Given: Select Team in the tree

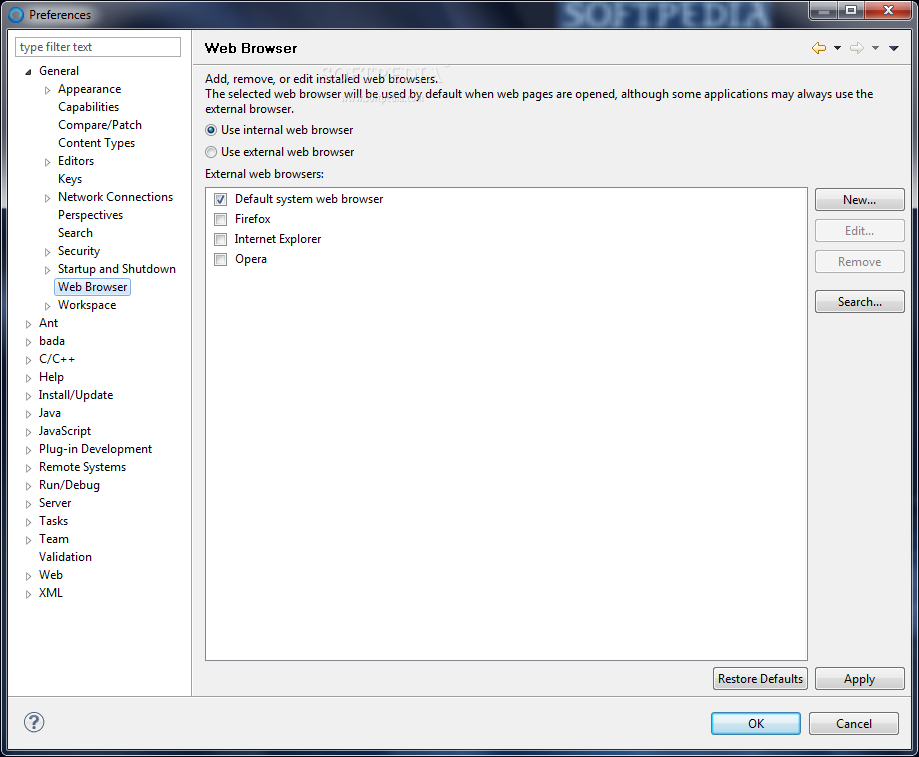Looking at the screenshot, I should click(53, 539).
